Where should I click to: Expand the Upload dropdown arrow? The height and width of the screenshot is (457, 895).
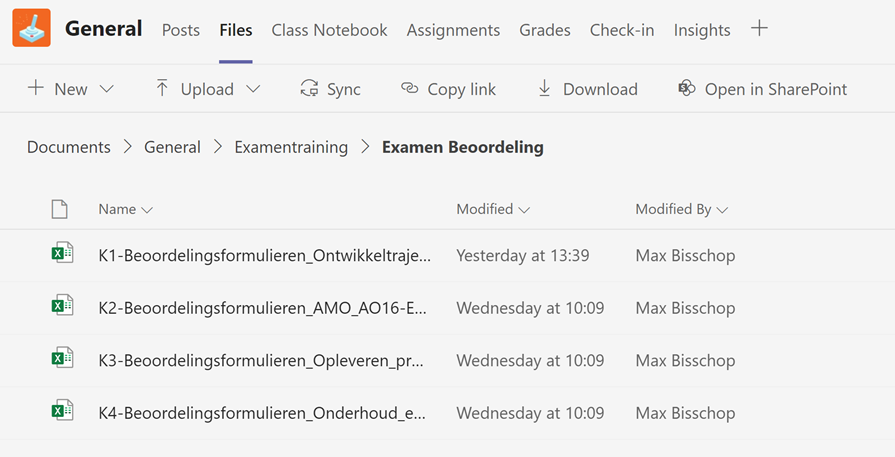253,89
